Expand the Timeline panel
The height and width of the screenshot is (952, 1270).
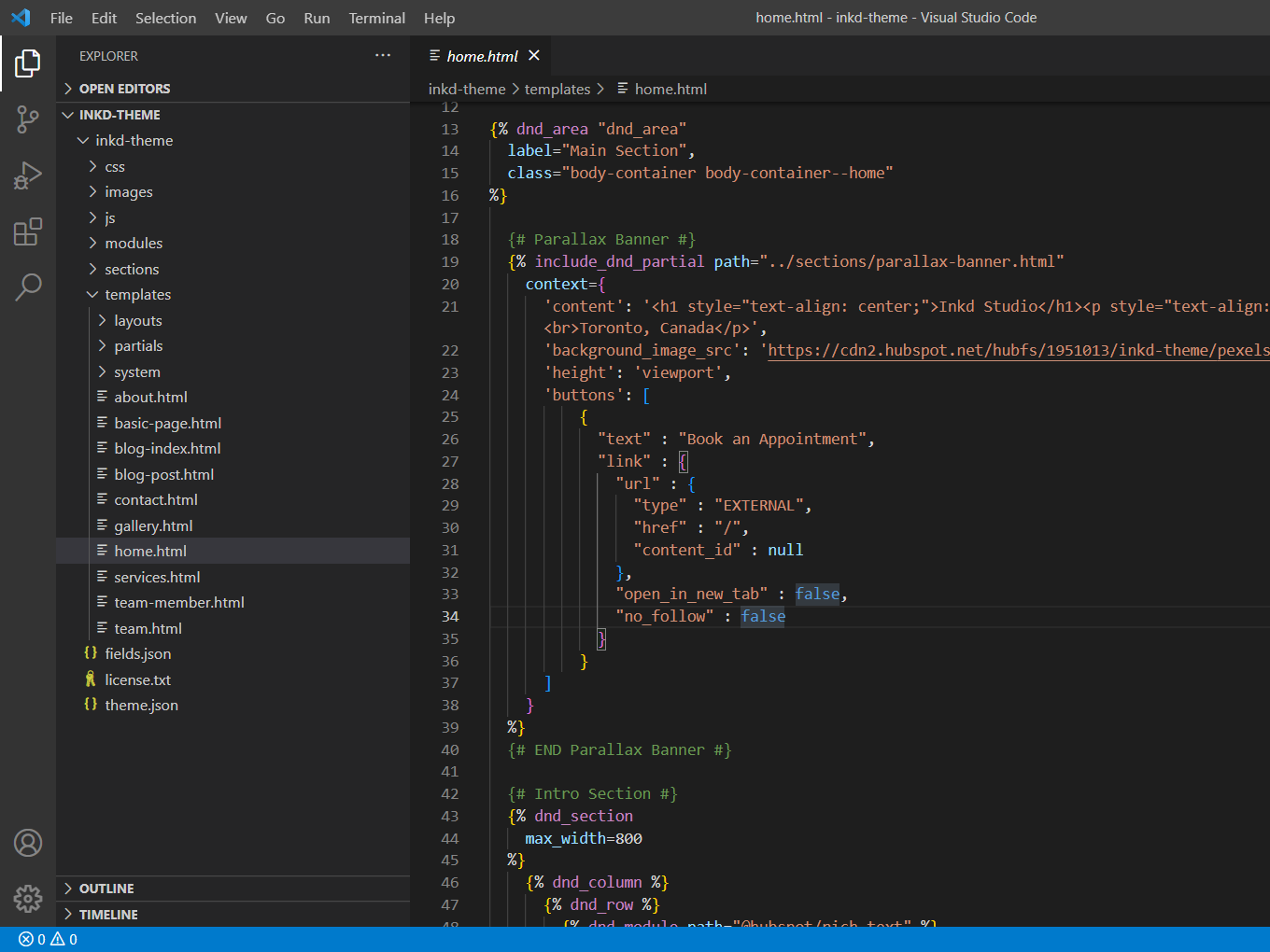pyautogui.click(x=233, y=915)
